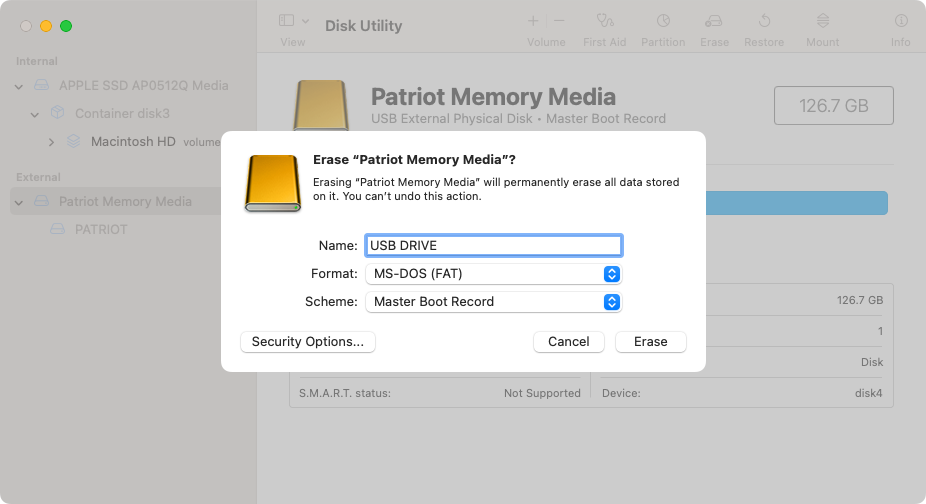
Task: Click the Partition toolbar icon
Action: (x=663, y=21)
